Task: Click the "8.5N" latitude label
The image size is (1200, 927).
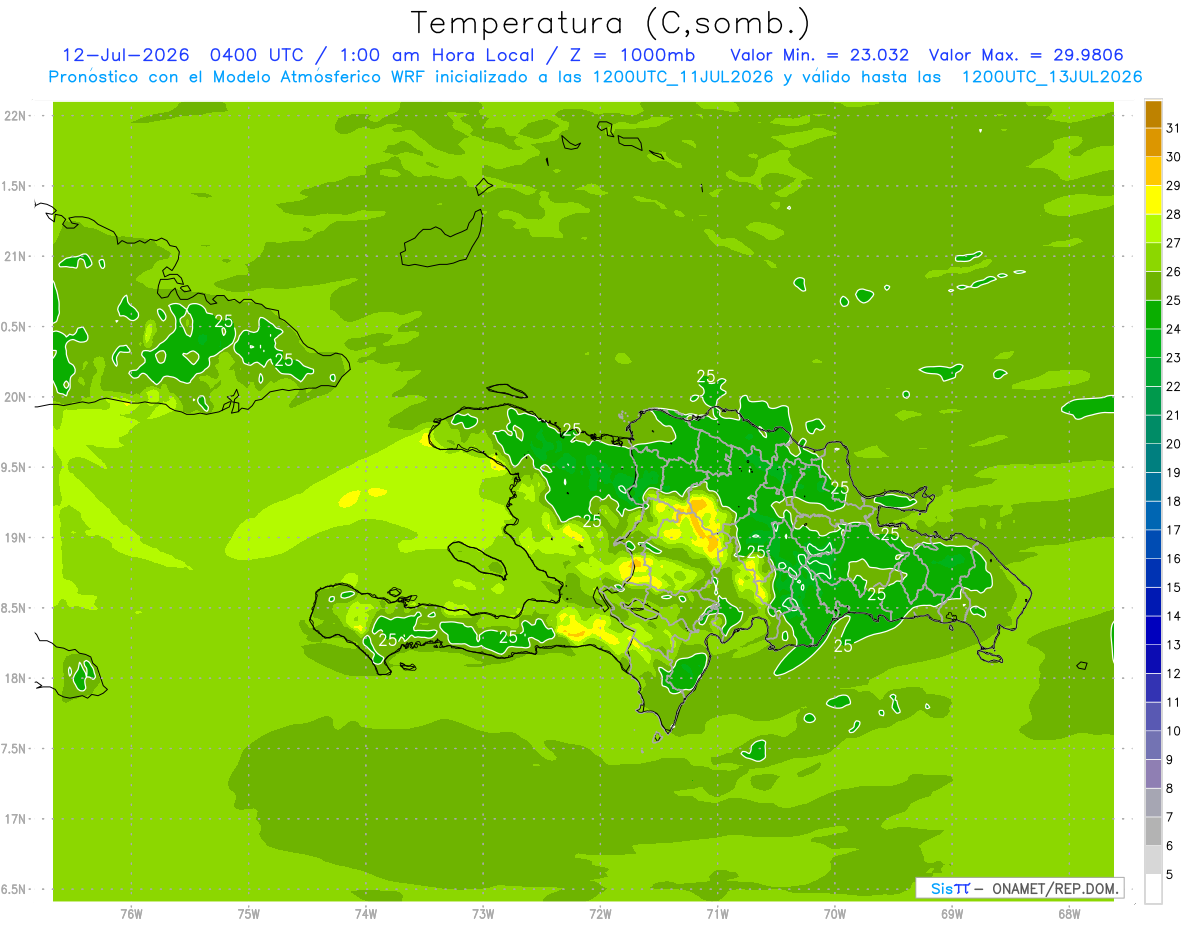Action: (x=15, y=608)
